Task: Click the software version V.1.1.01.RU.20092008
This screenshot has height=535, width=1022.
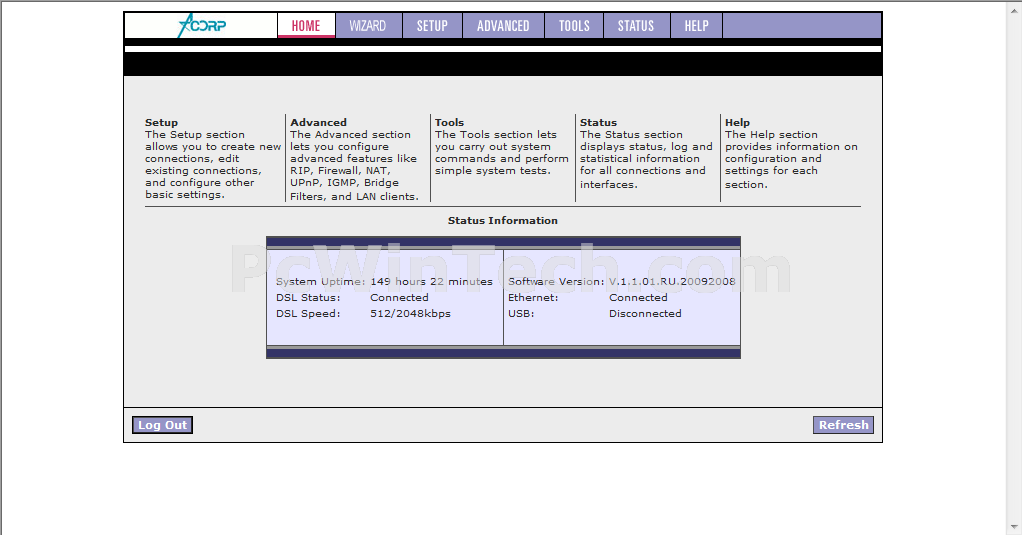Action: 672,282
